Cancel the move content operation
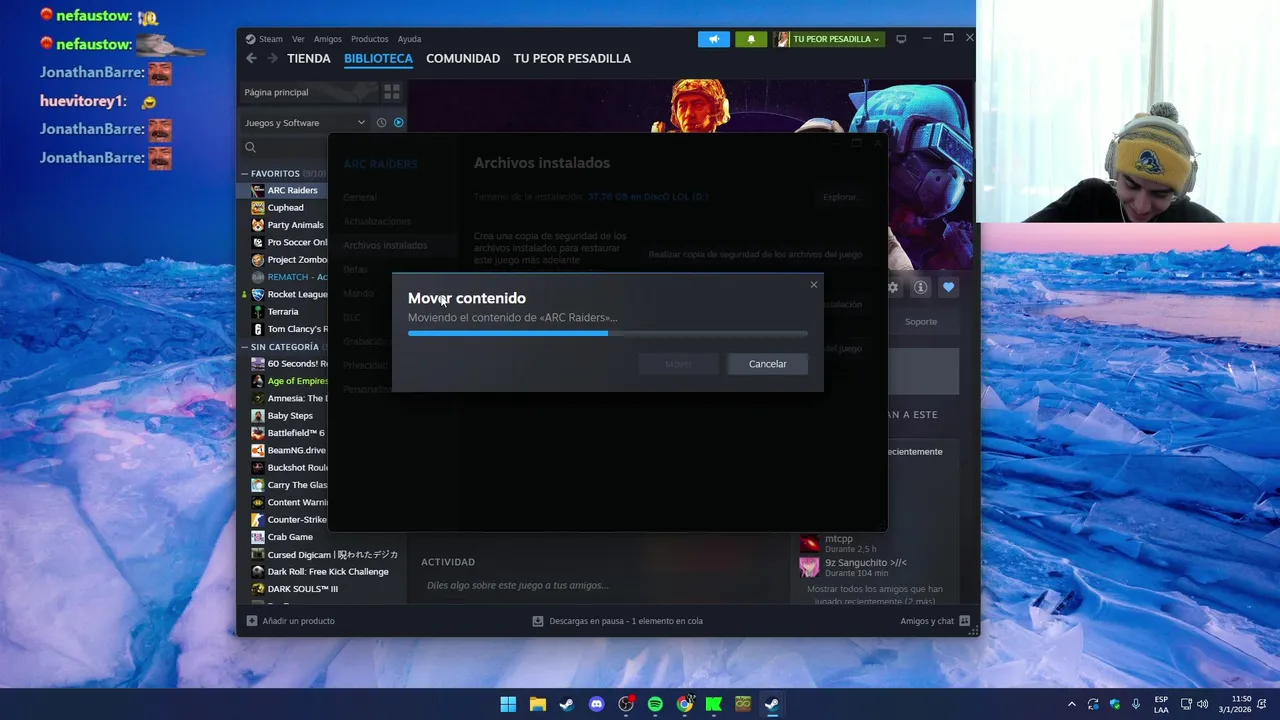1280x720 pixels. 767,364
